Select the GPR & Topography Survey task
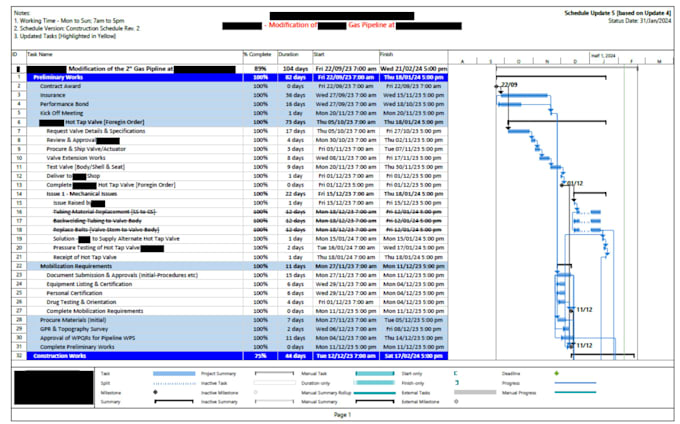680x424 pixels. pyautogui.click(x=74, y=329)
